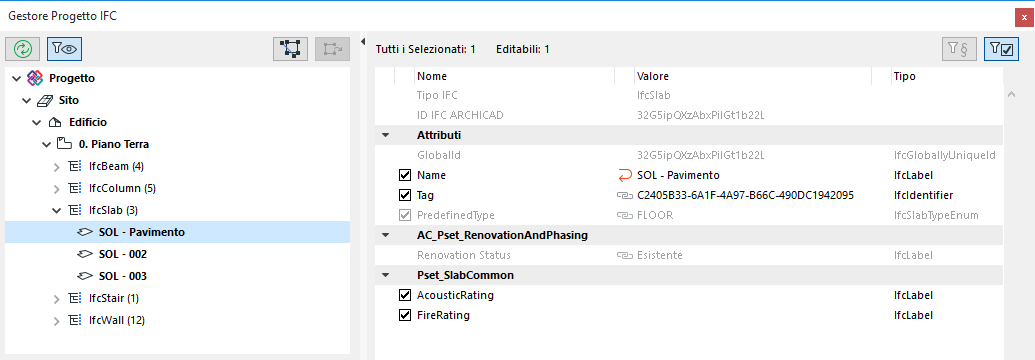Viewport: 1035px width, 360px height.
Task: Click the Progetto colorful project icon
Action: pos(35,78)
